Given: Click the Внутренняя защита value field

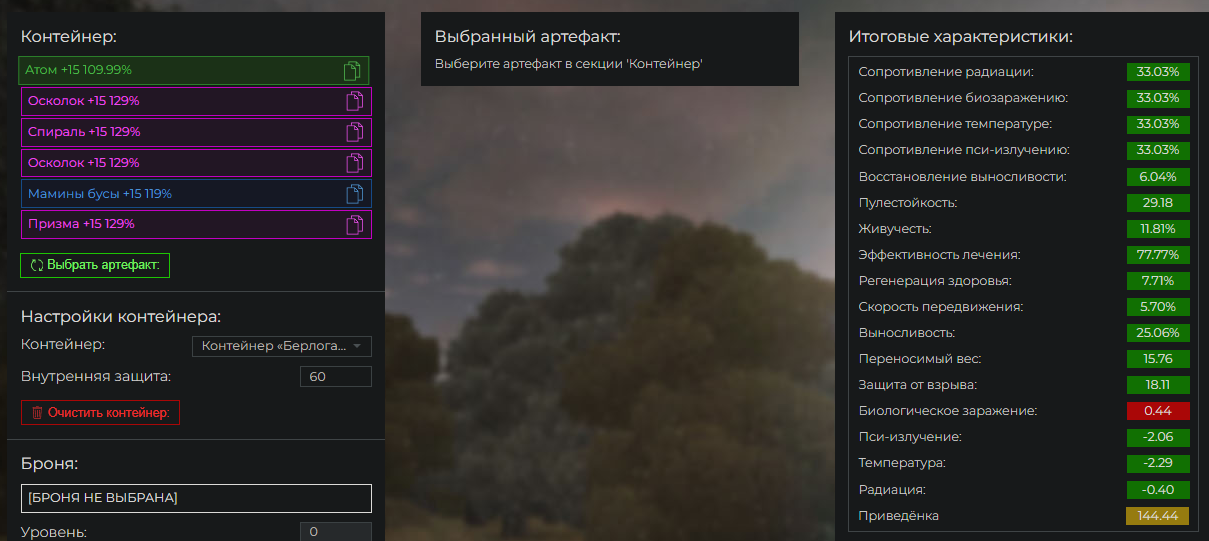Looking at the screenshot, I should point(336,377).
